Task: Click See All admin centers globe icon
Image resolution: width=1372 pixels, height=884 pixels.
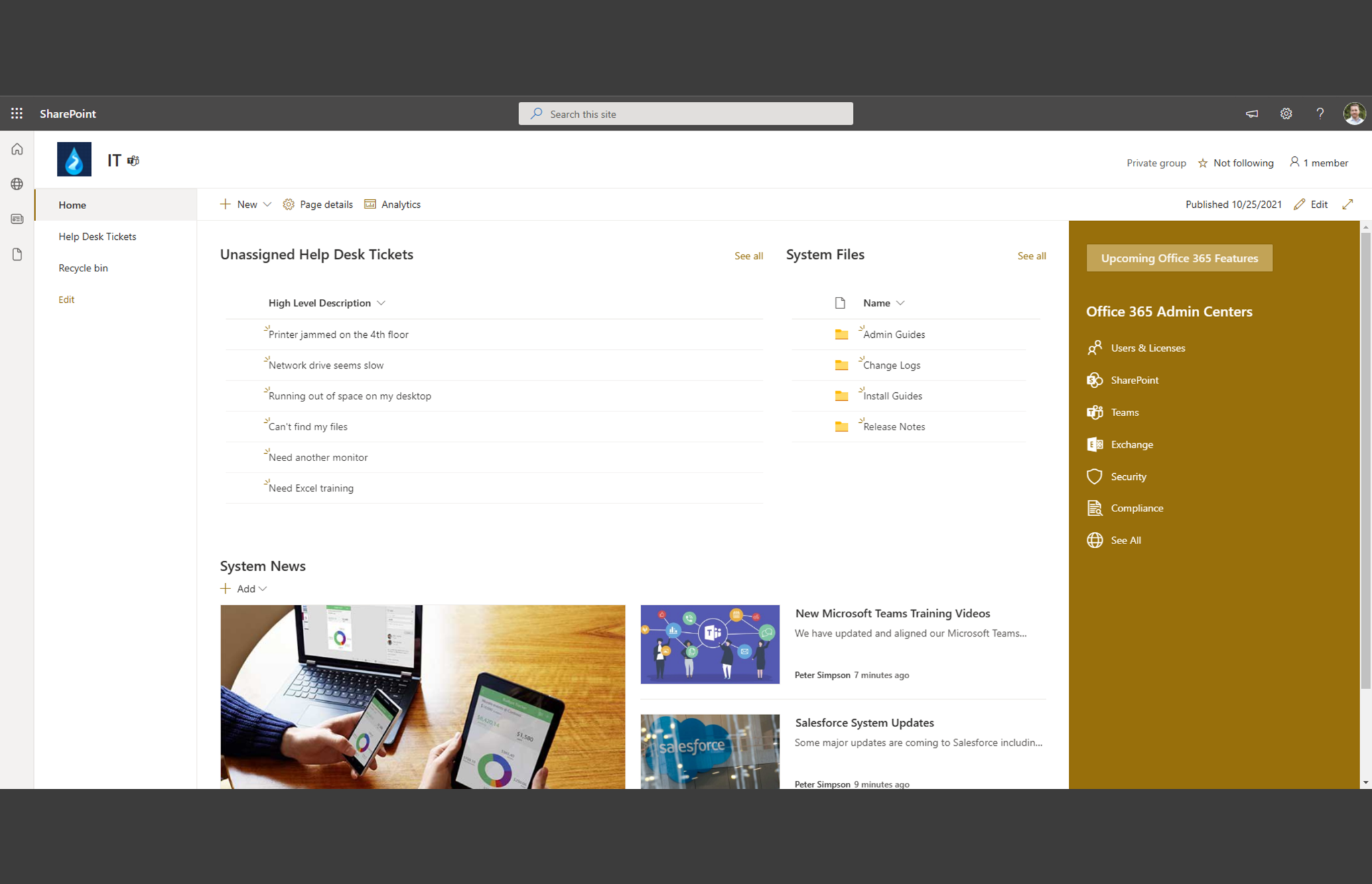Action: pyautogui.click(x=1095, y=540)
